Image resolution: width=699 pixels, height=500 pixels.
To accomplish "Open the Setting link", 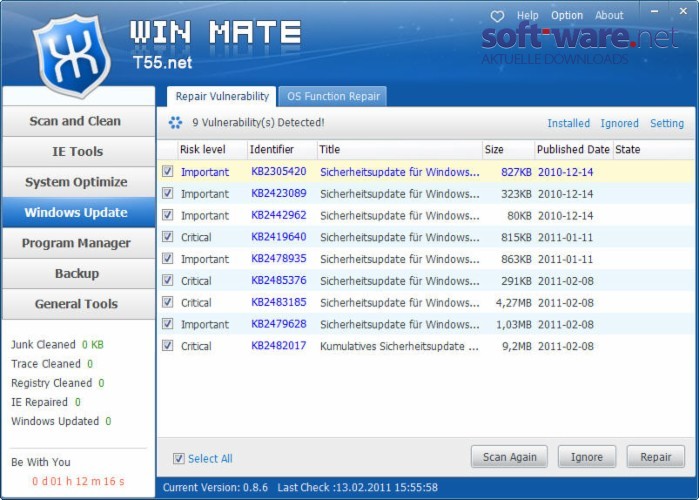I will 666,123.
